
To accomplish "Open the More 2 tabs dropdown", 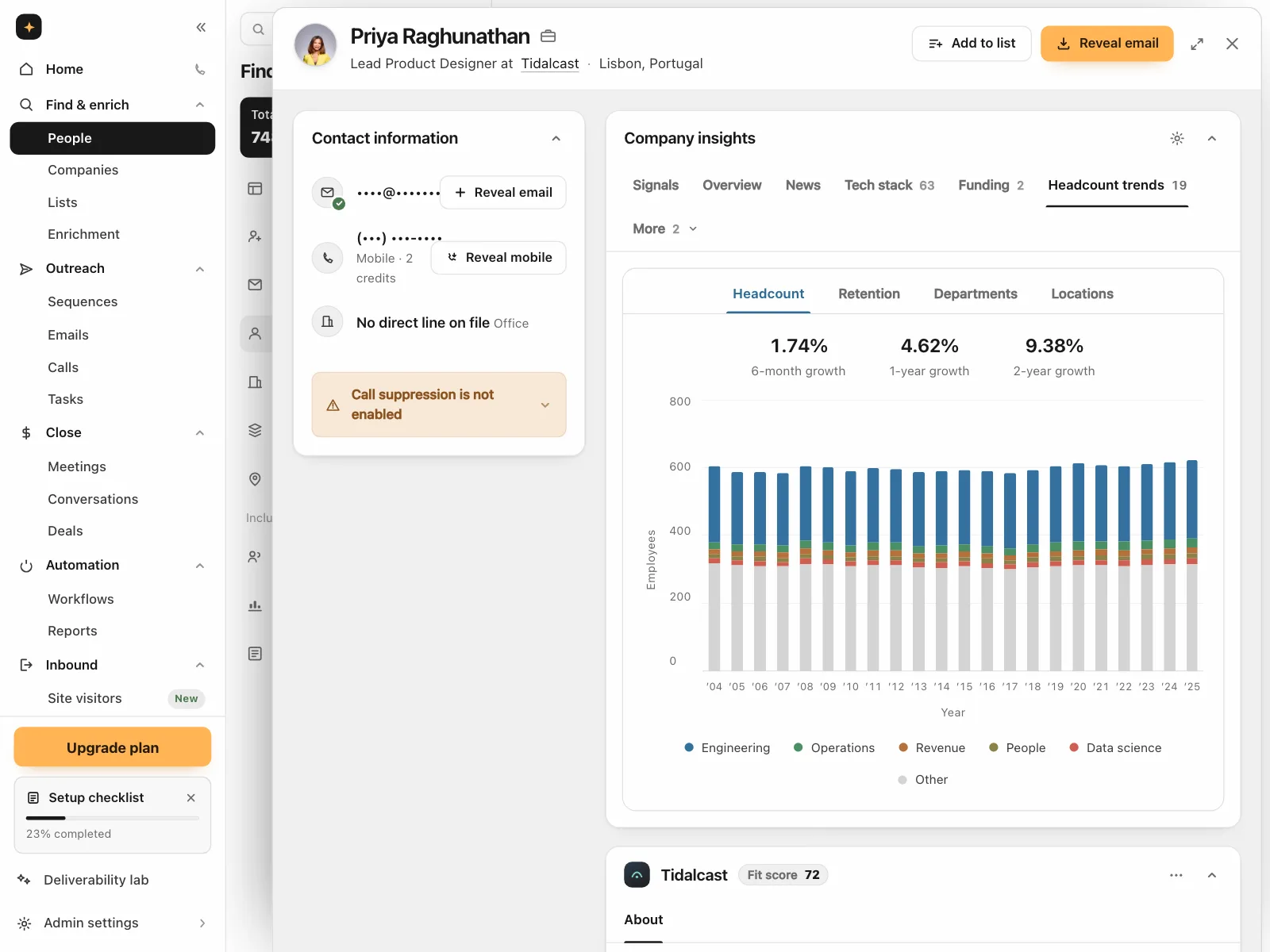I will (x=665, y=228).
